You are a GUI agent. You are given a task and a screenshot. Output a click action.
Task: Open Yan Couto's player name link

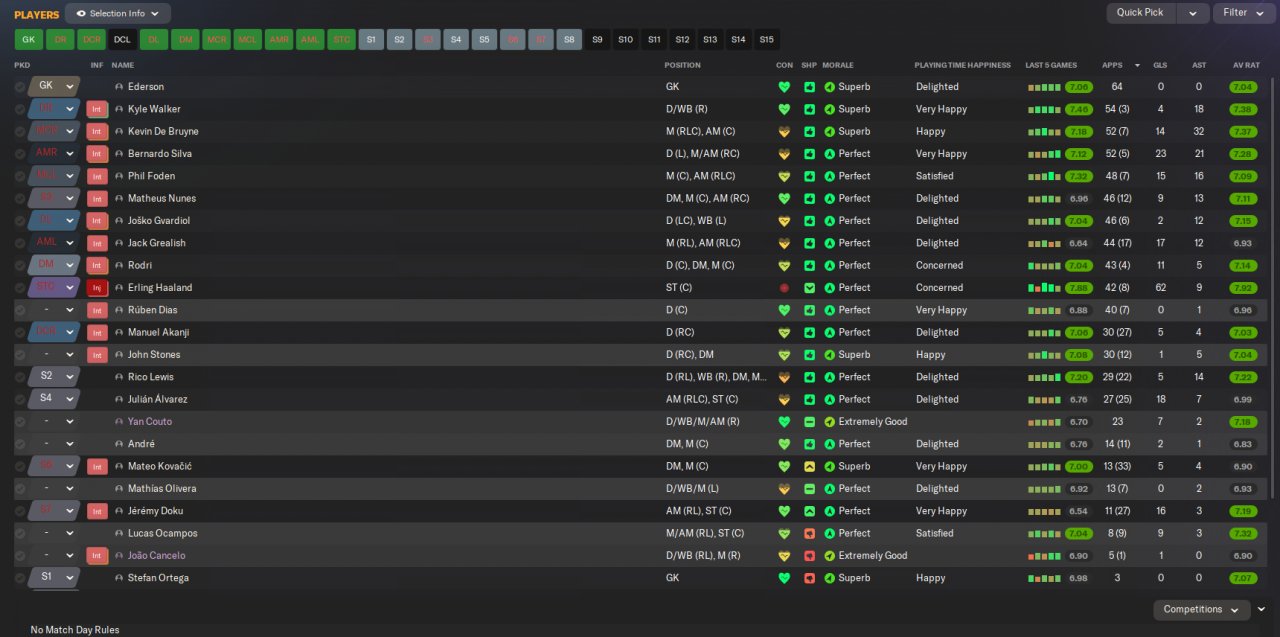pyautogui.click(x=150, y=422)
